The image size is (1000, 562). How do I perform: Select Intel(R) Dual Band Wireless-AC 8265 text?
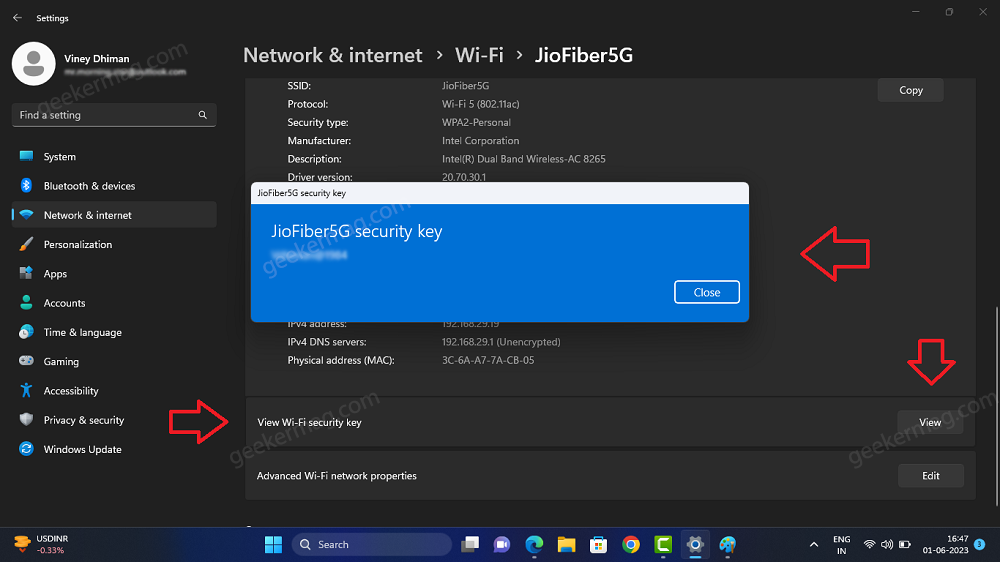[x=524, y=159]
